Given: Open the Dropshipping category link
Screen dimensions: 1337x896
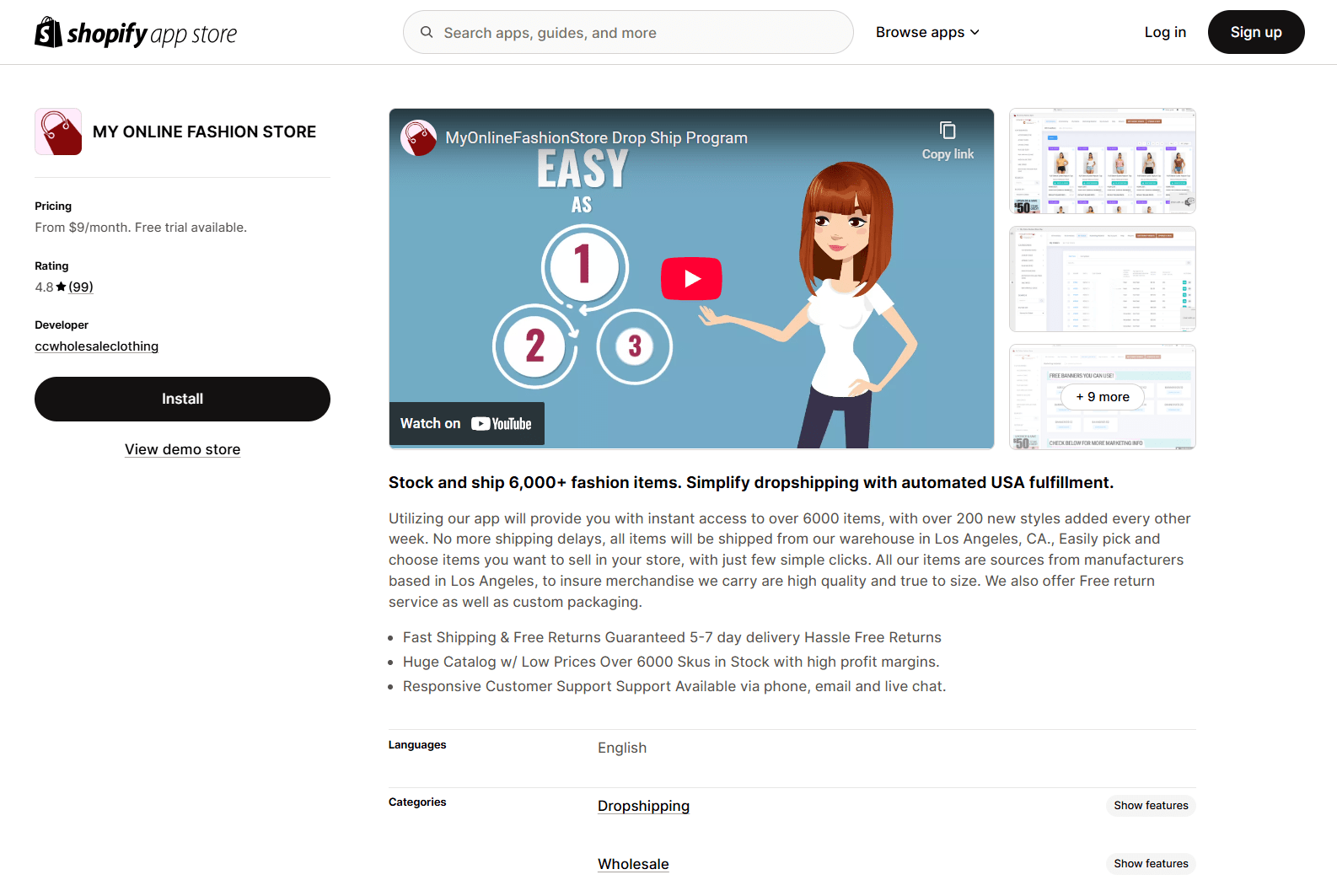Looking at the screenshot, I should click(643, 806).
